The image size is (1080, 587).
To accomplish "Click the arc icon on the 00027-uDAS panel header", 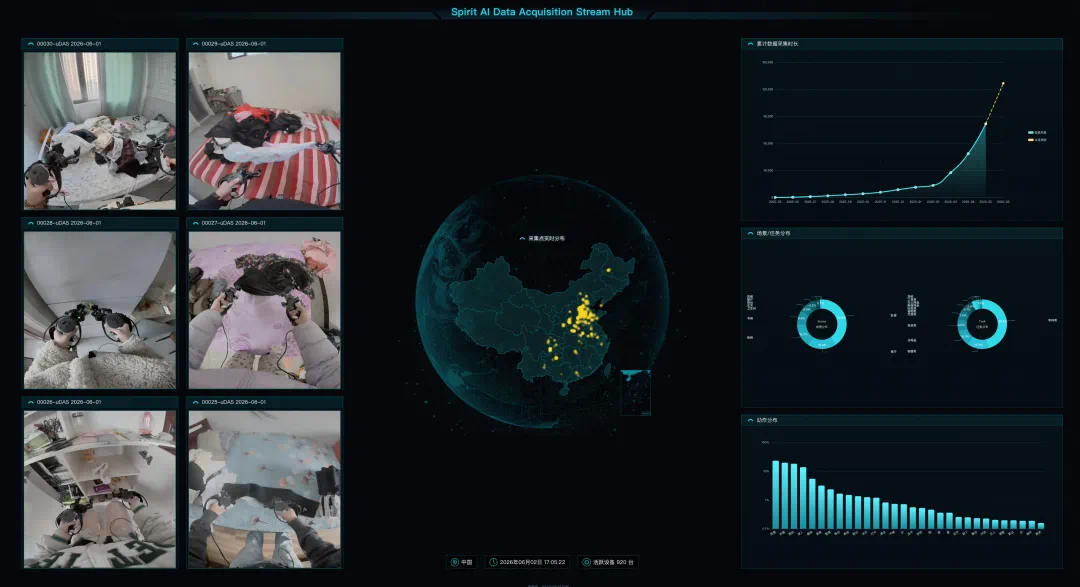I will (196, 223).
